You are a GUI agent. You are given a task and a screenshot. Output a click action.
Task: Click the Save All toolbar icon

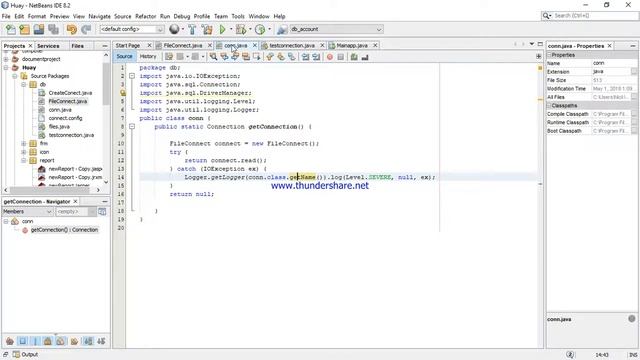tap(53, 29)
